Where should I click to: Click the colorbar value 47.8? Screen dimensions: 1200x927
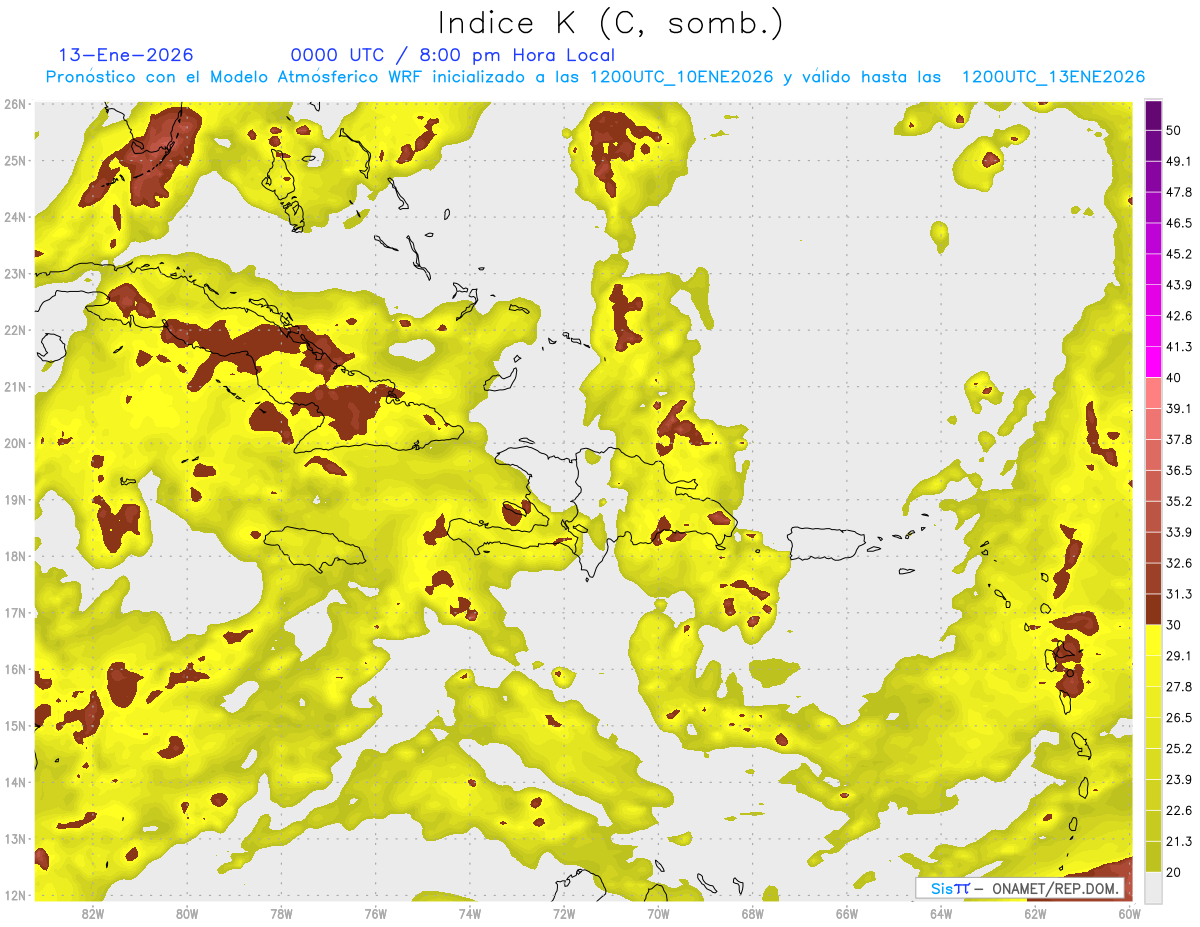pos(1179,192)
